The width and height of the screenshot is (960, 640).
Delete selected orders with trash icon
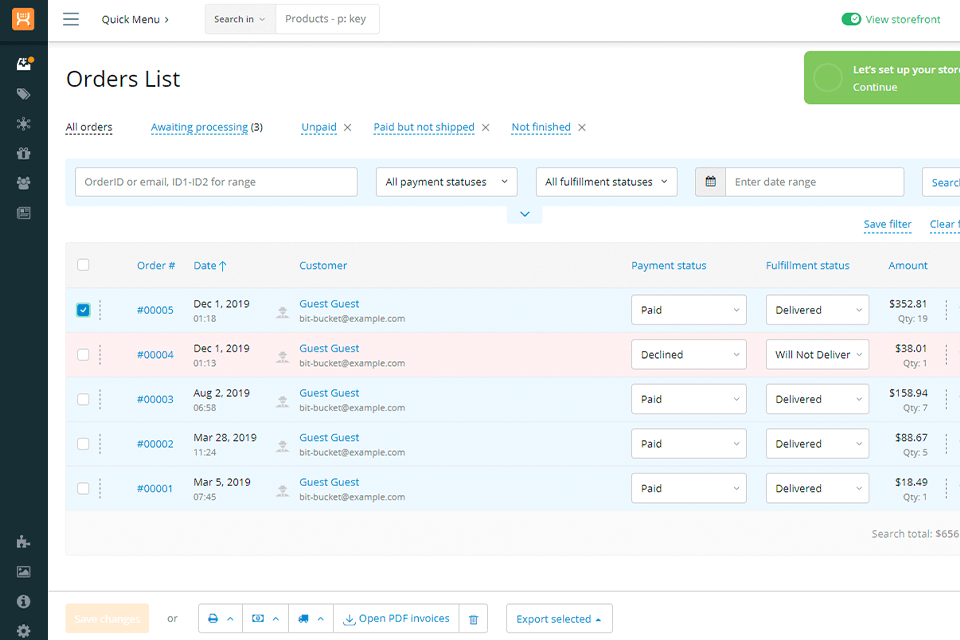point(473,619)
